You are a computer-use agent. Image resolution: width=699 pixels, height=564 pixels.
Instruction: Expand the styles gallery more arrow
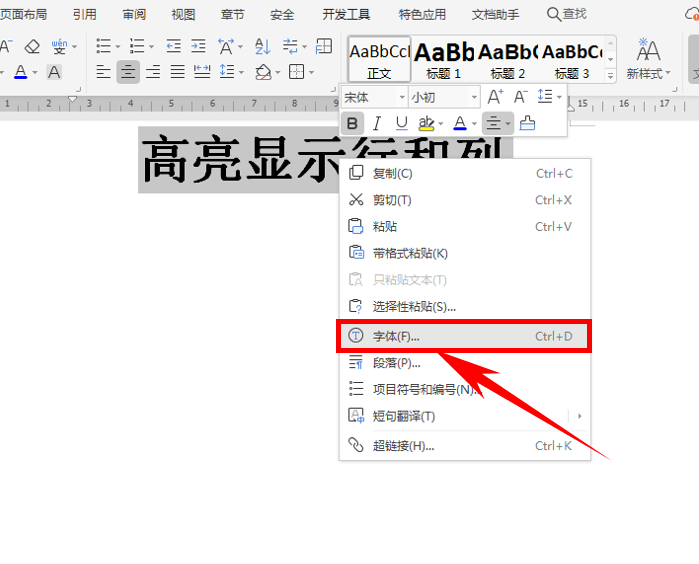click(610, 75)
